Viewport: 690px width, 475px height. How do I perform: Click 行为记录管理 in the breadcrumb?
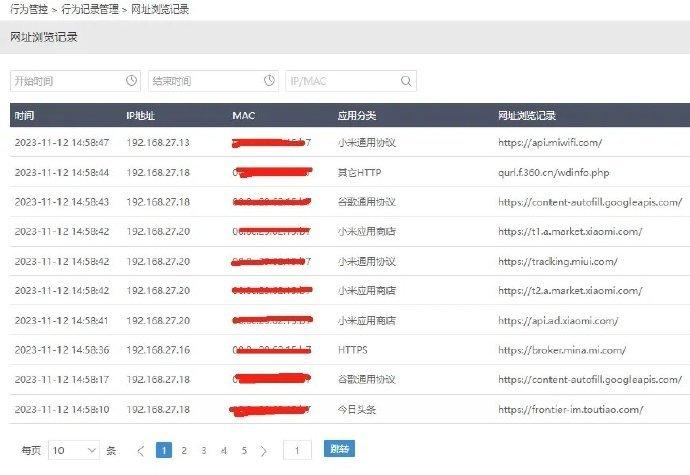90,9
